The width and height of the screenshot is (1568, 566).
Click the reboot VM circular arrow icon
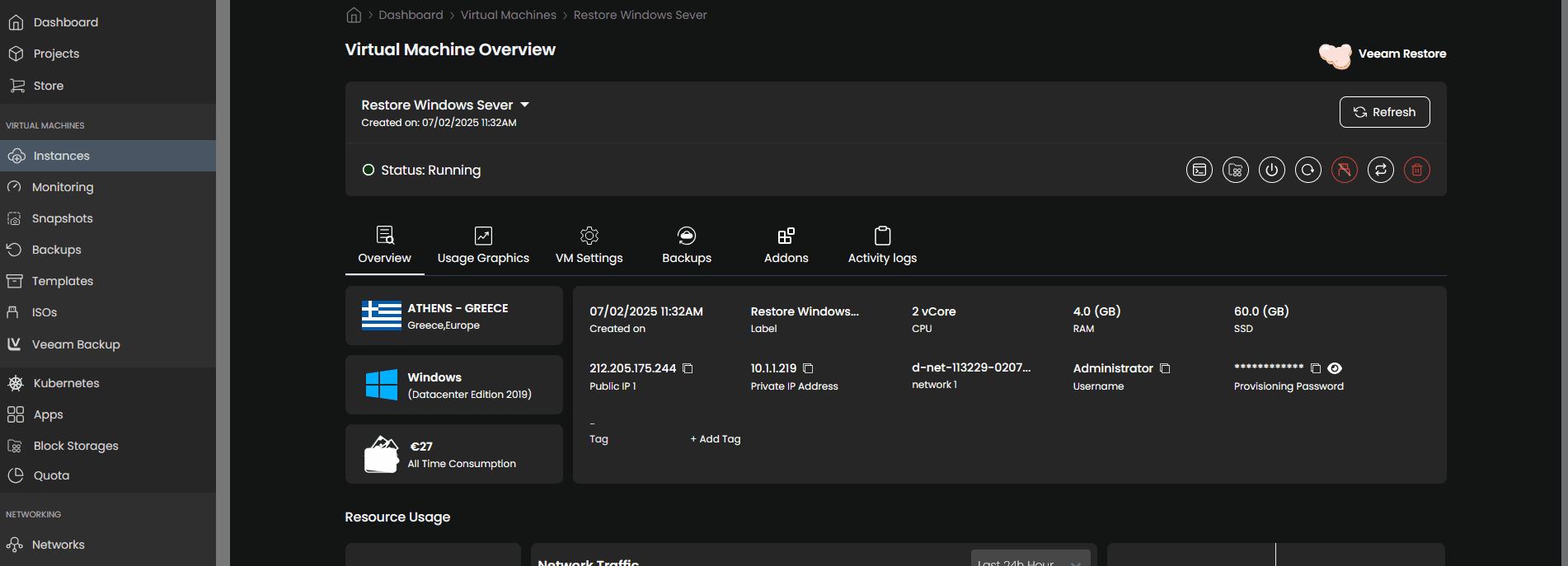click(x=1307, y=170)
